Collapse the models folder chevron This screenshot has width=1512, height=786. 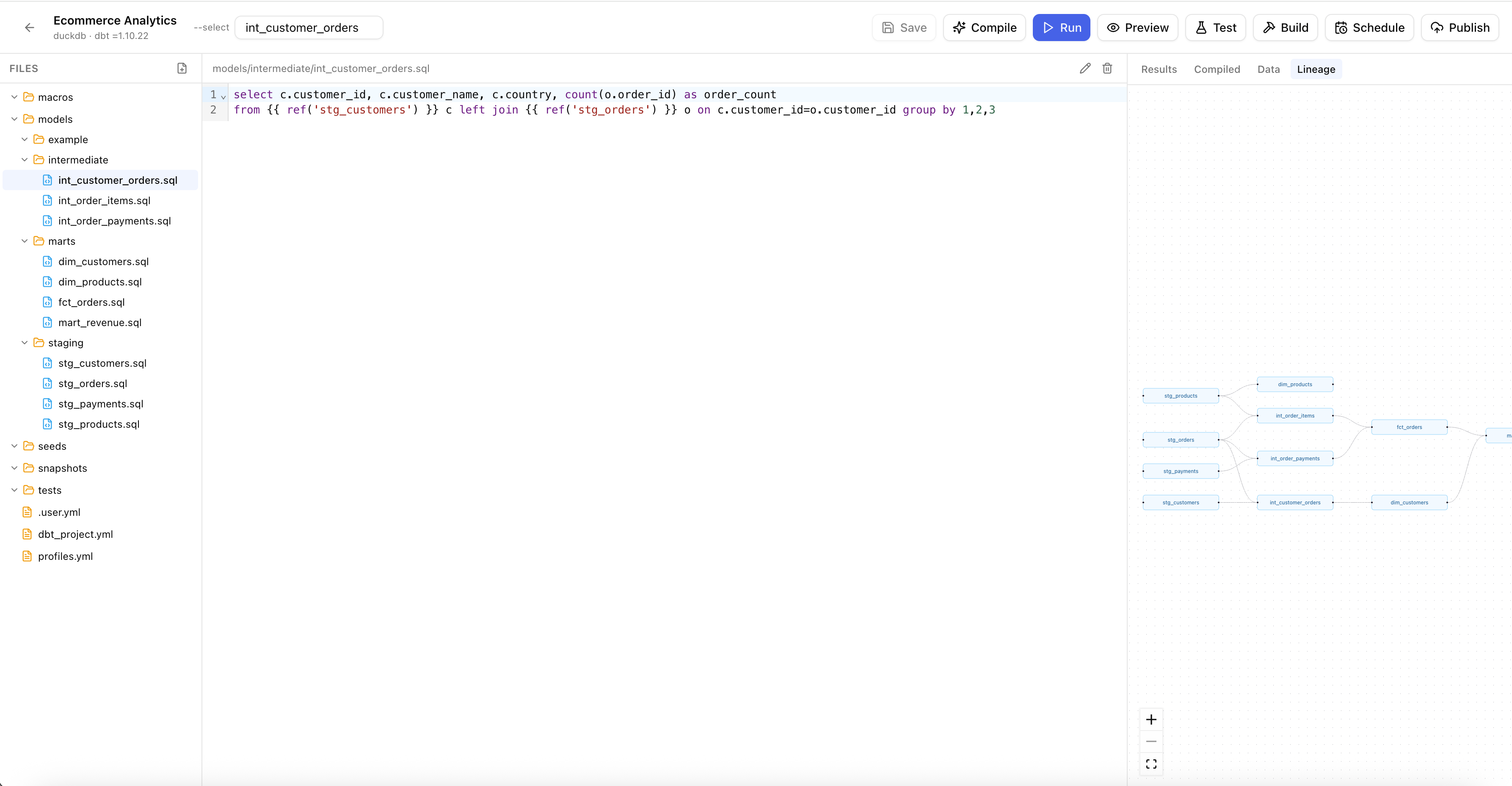[14, 119]
